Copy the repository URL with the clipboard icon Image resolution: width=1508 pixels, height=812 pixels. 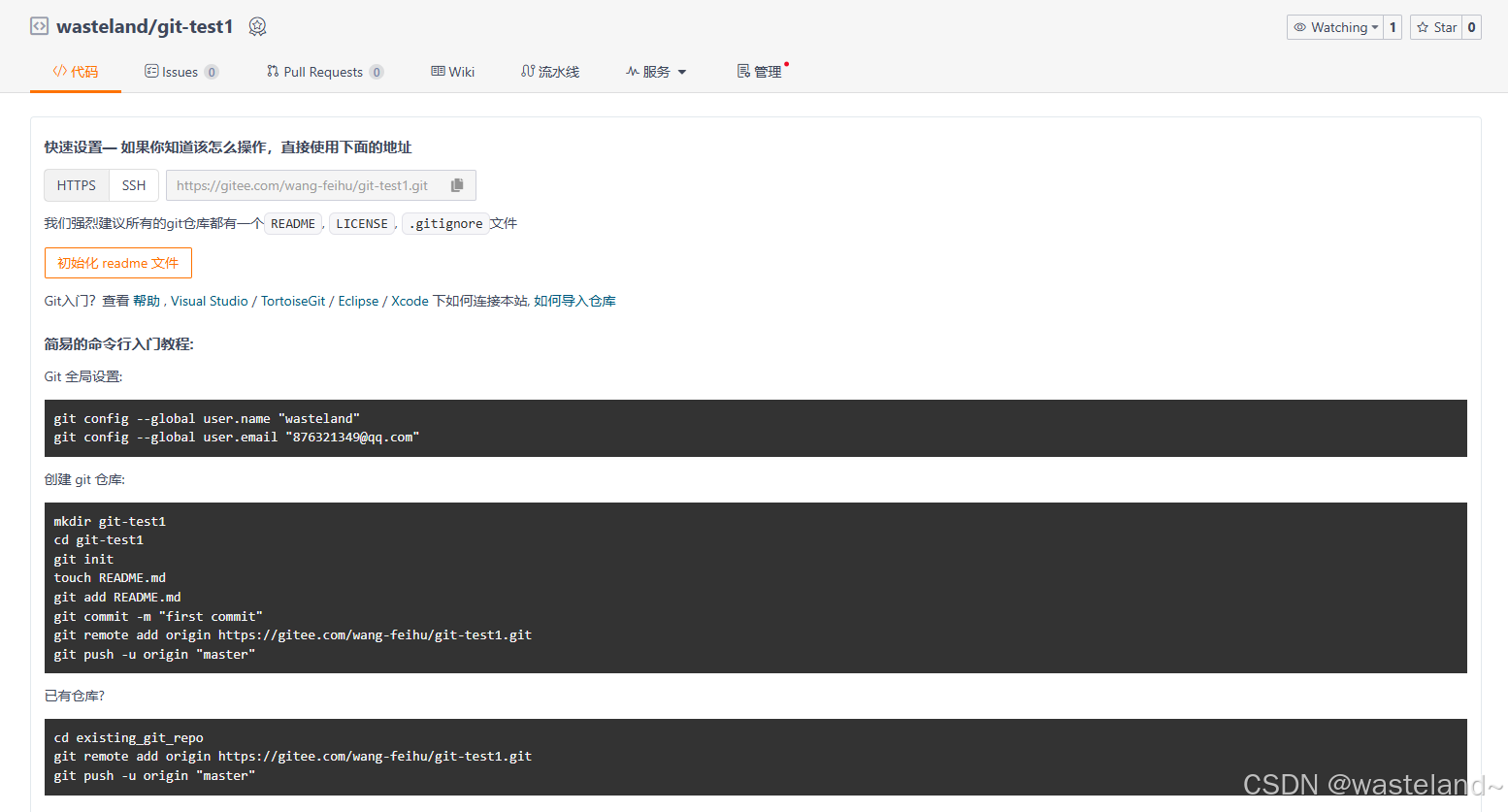tap(457, 185)
